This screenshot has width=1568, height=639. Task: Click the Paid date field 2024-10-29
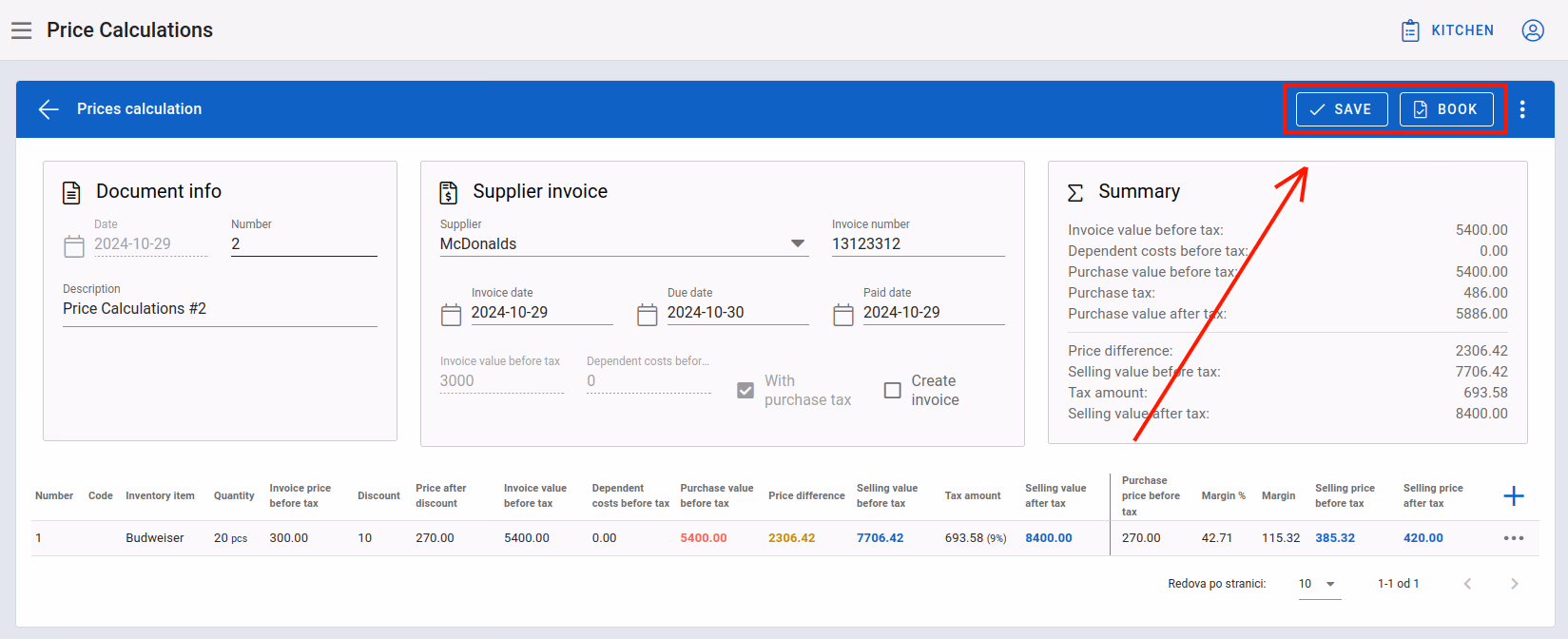point(934,313)
